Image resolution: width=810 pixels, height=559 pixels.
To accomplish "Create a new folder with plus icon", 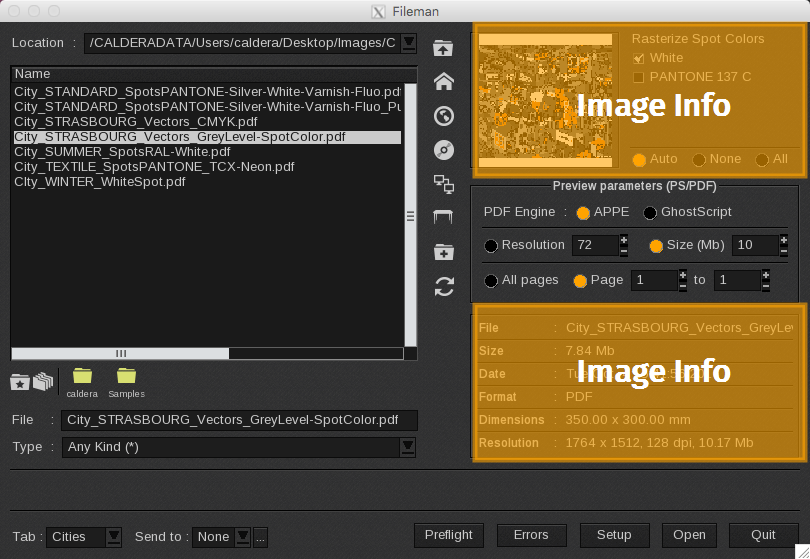I will pyautogui.click(x=444, y=252).
